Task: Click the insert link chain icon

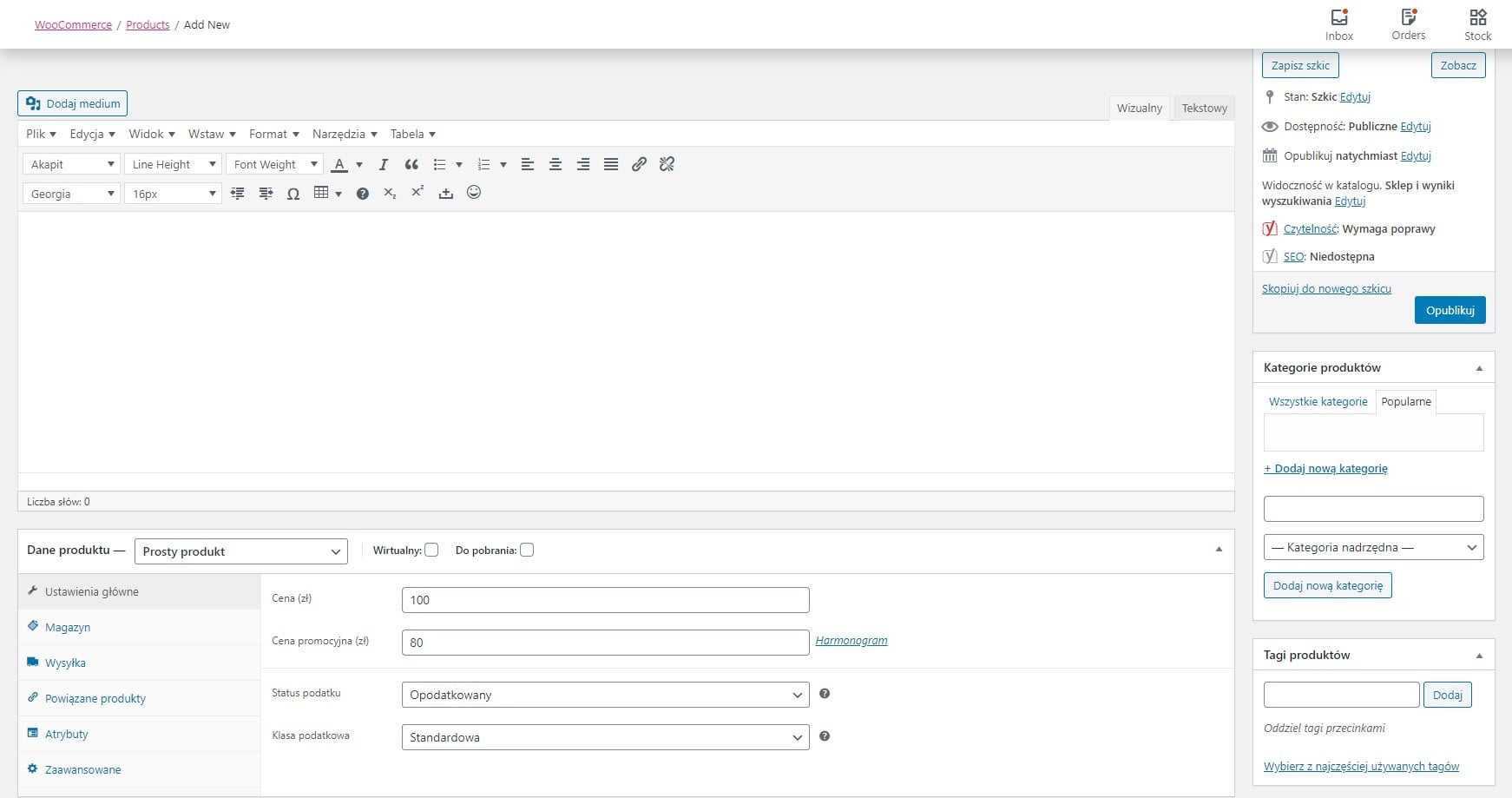Action: 639,164
